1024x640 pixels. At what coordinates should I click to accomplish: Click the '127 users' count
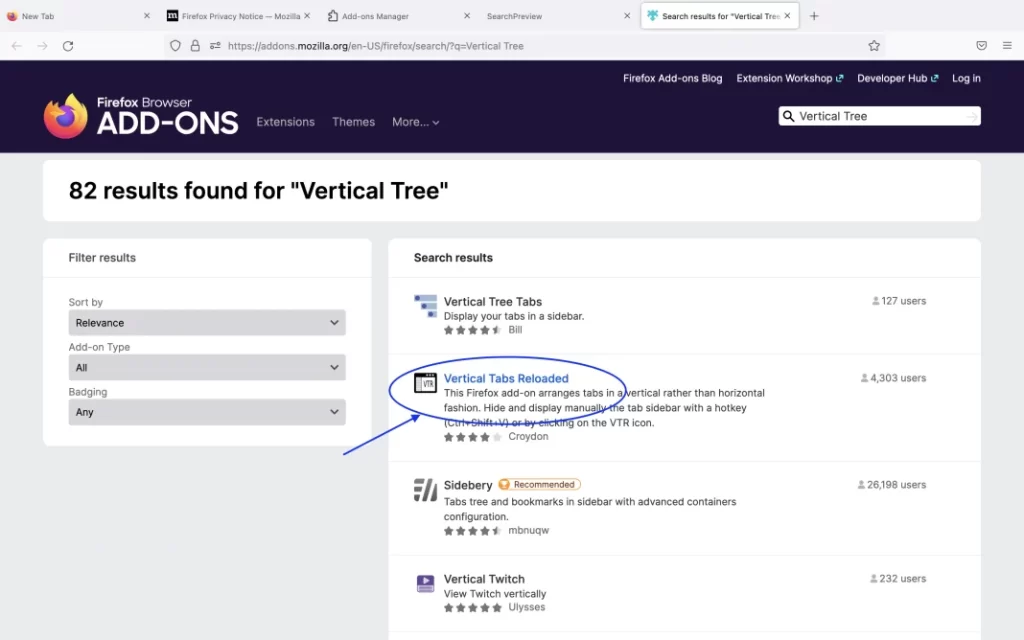[x=899, y=301]
